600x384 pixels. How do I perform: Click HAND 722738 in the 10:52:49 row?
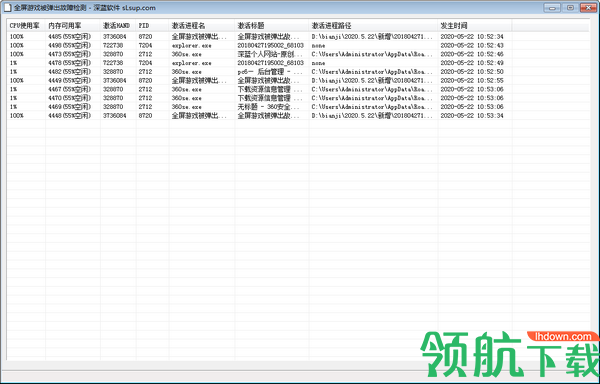(112, 63)
